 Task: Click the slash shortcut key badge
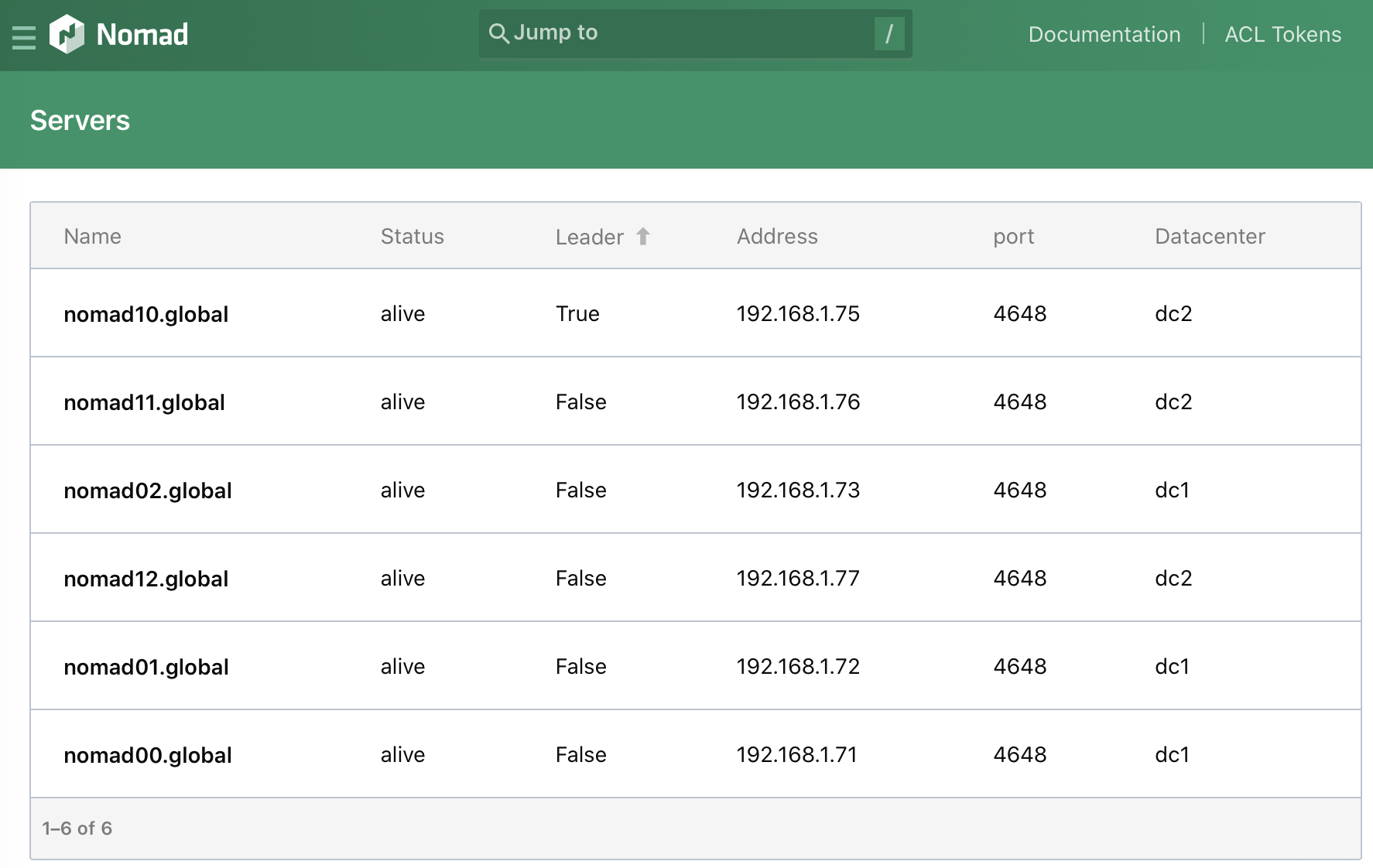coord(889,33)
